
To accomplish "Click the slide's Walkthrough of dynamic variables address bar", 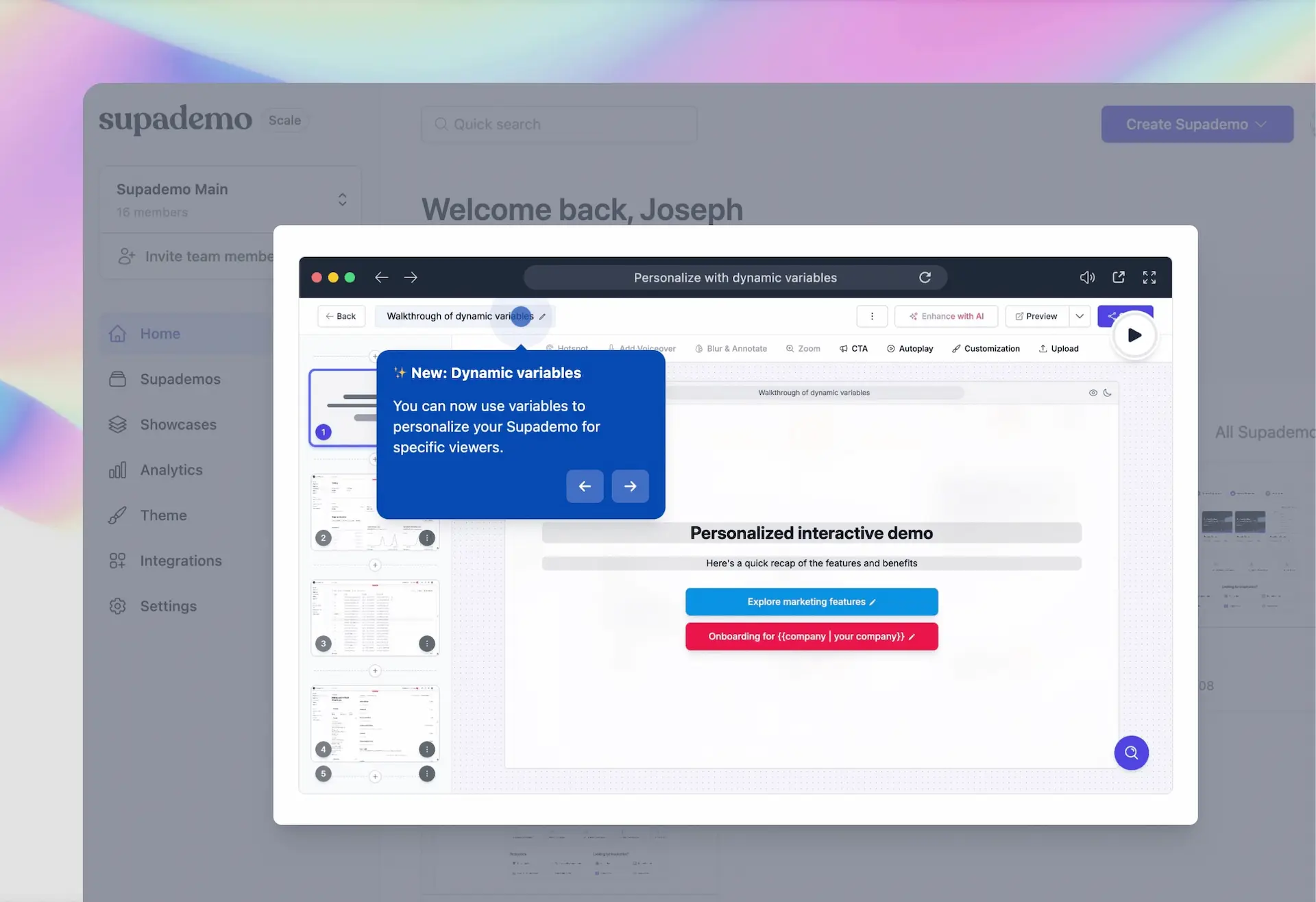I will (x=814, y=393).
